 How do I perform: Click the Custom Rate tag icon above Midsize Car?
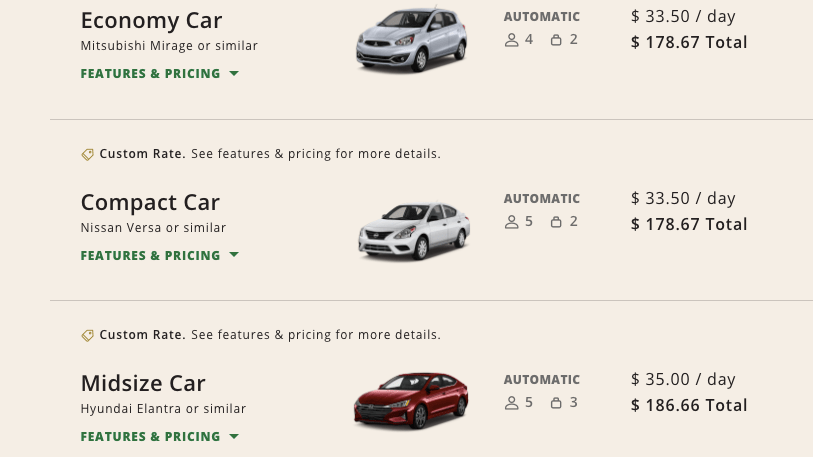[x=88, y=336]
